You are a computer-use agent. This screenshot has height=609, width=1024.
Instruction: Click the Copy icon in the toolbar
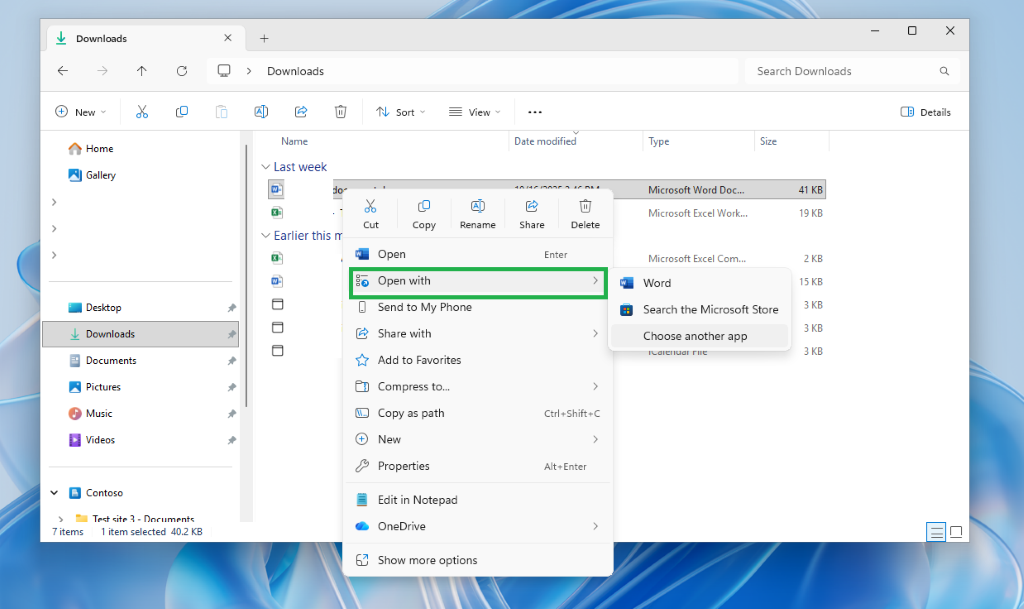pos(182,112)
